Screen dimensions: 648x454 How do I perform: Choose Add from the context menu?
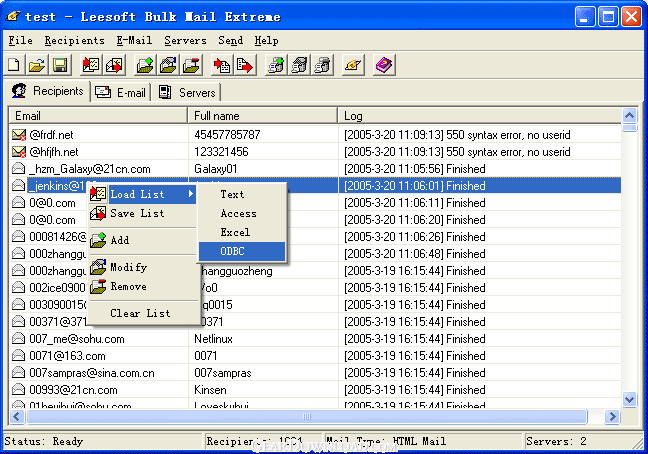[142, 240]
